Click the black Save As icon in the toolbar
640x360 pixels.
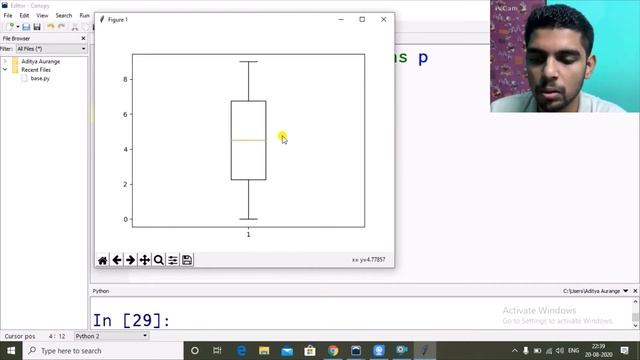click(37, 27)
